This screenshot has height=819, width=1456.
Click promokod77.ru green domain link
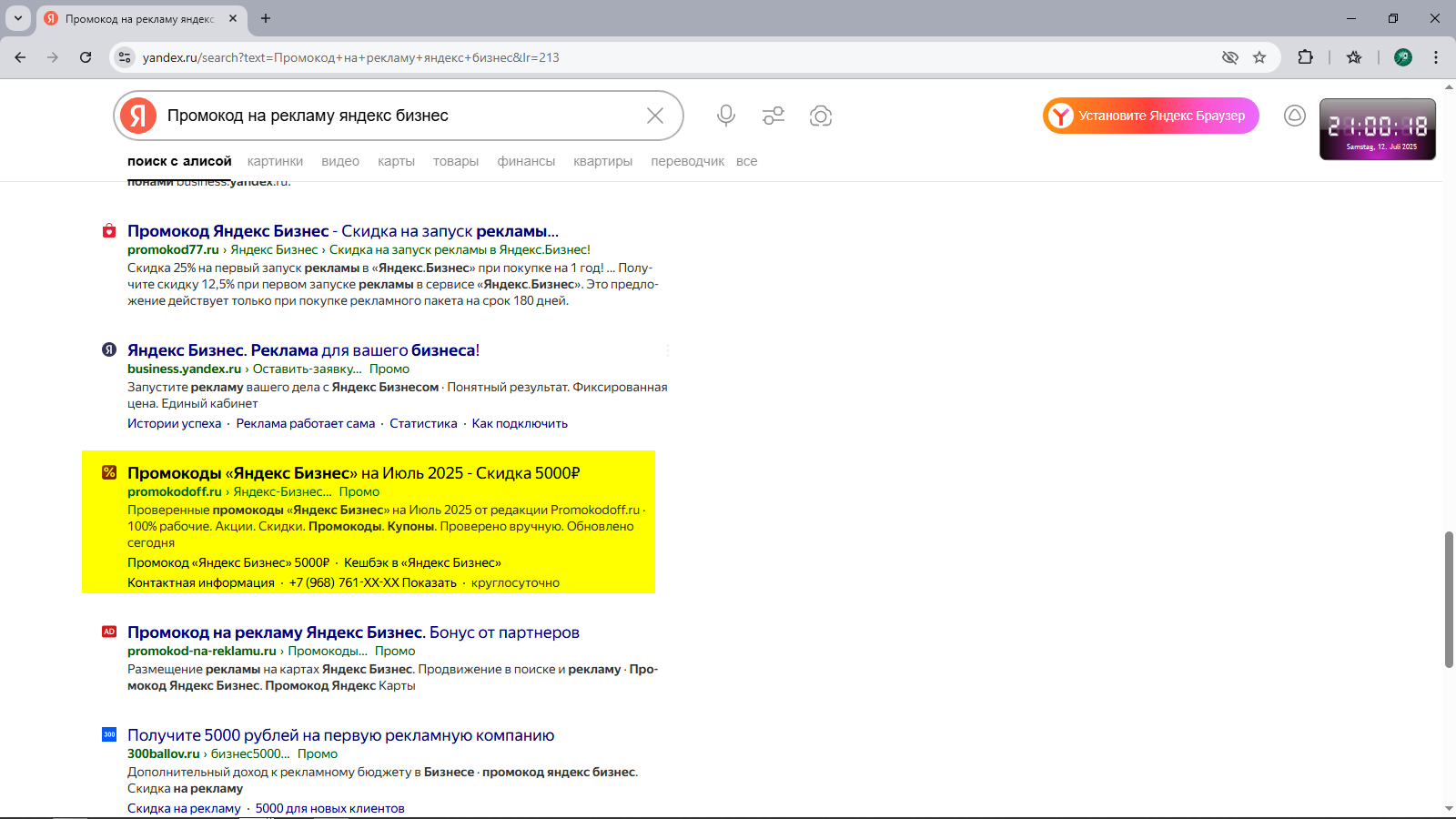click(173, 249)
